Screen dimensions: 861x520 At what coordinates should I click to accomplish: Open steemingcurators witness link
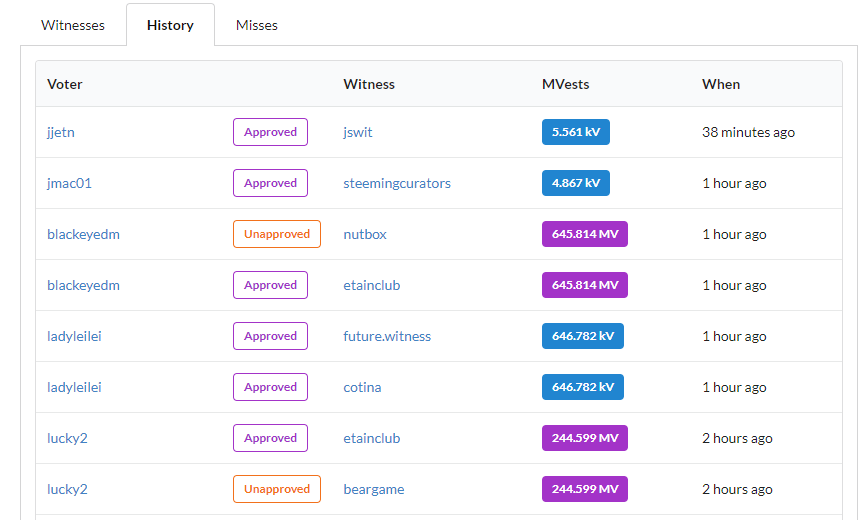click(397, 183)
